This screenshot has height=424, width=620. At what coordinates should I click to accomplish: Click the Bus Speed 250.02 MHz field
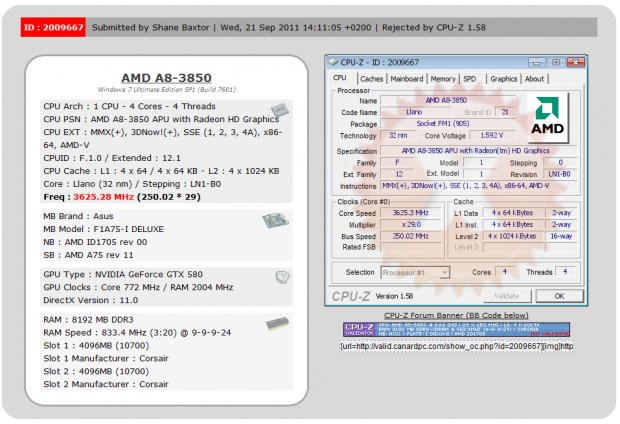tap(410, 236)
